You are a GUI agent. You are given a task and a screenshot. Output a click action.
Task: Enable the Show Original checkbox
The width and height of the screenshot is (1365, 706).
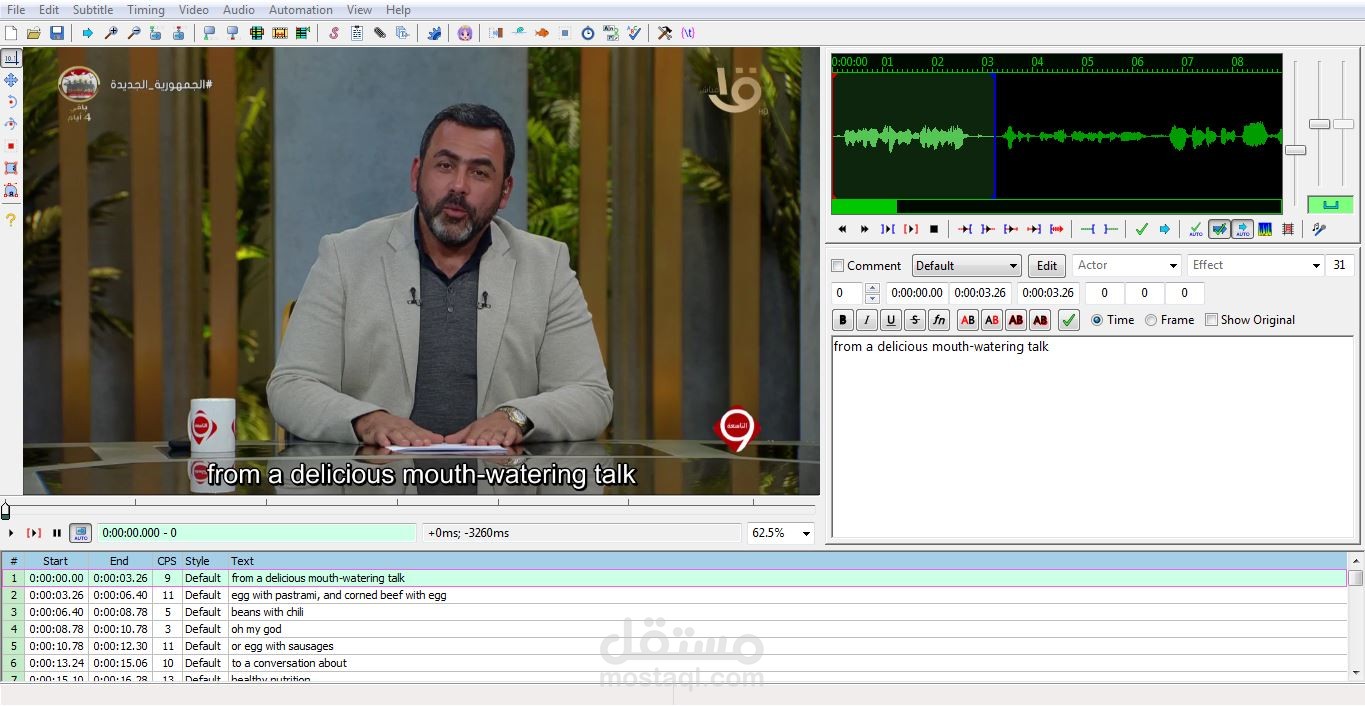click(1211, 320)
